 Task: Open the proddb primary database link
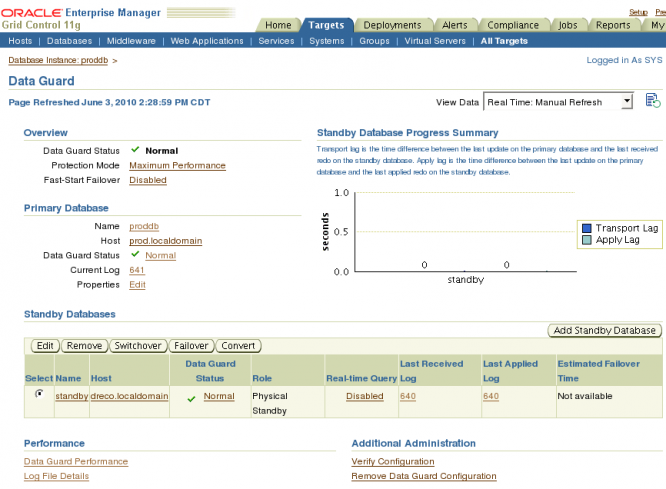(x=144, y=226)
